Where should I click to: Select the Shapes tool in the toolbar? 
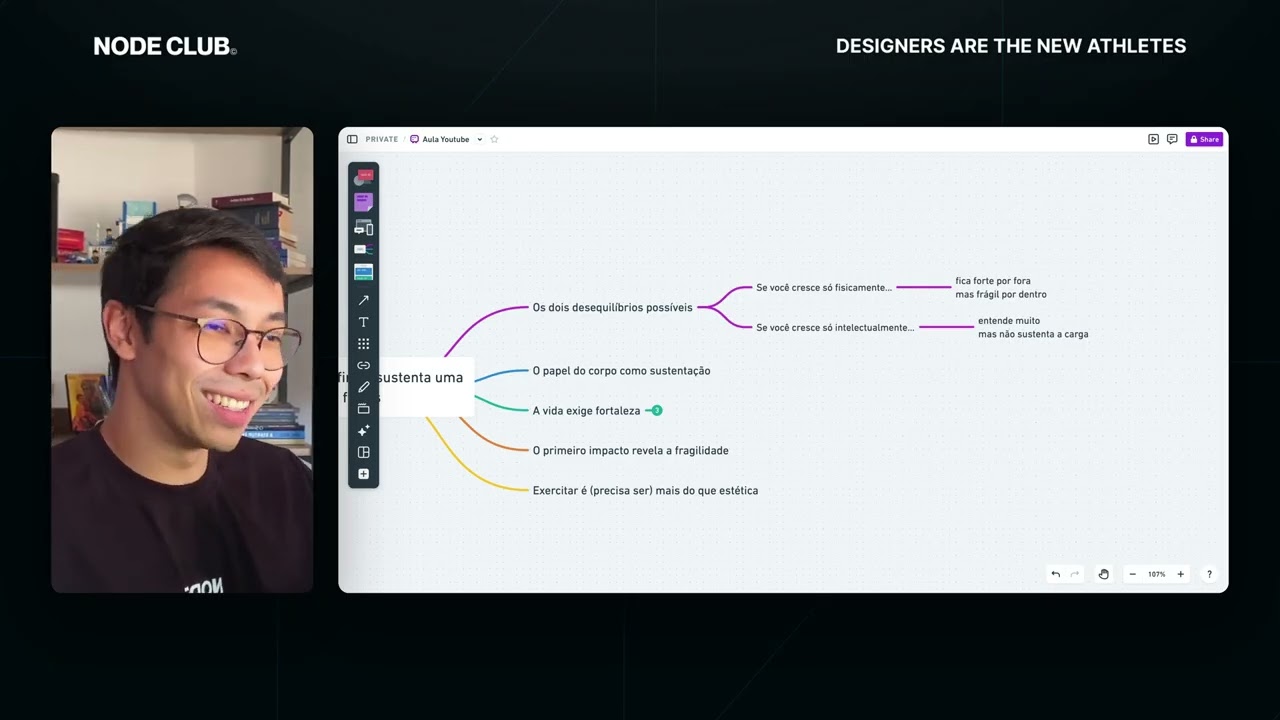[x=363, y=177]
